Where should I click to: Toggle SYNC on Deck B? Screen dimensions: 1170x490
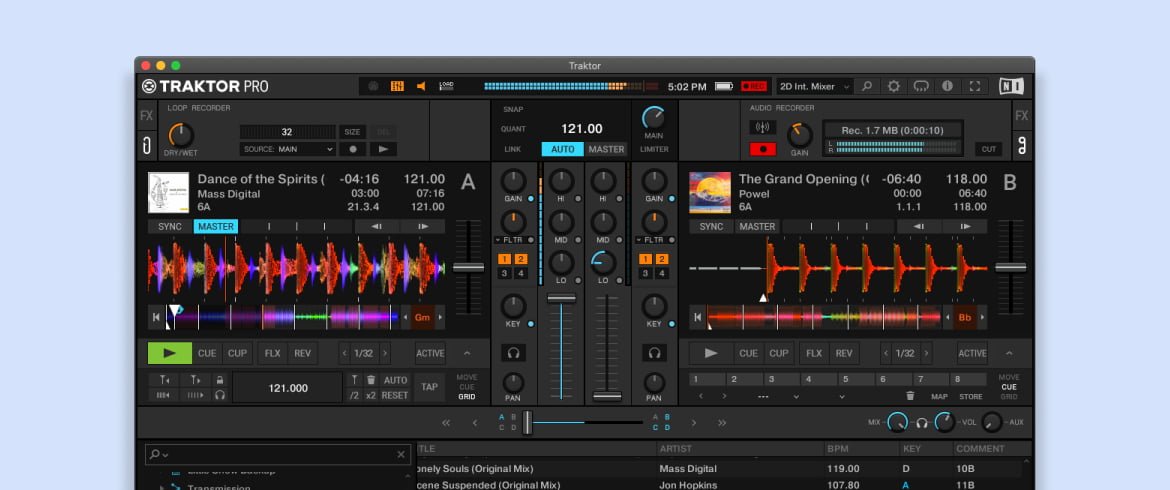pos(711,227)
